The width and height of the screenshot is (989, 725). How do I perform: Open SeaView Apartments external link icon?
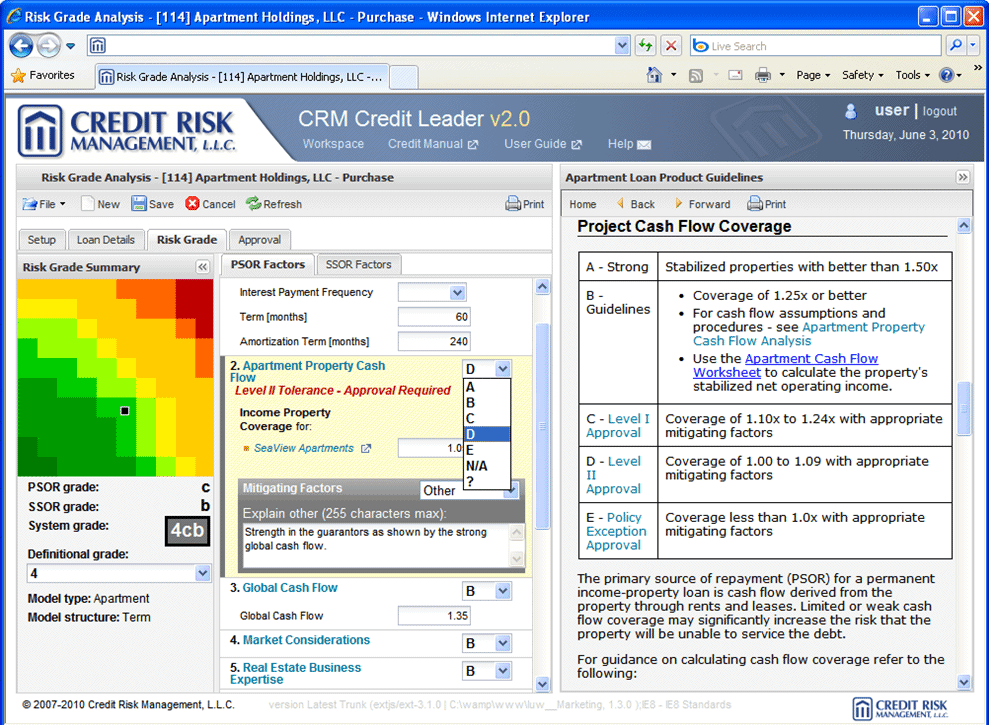(366, 449)
